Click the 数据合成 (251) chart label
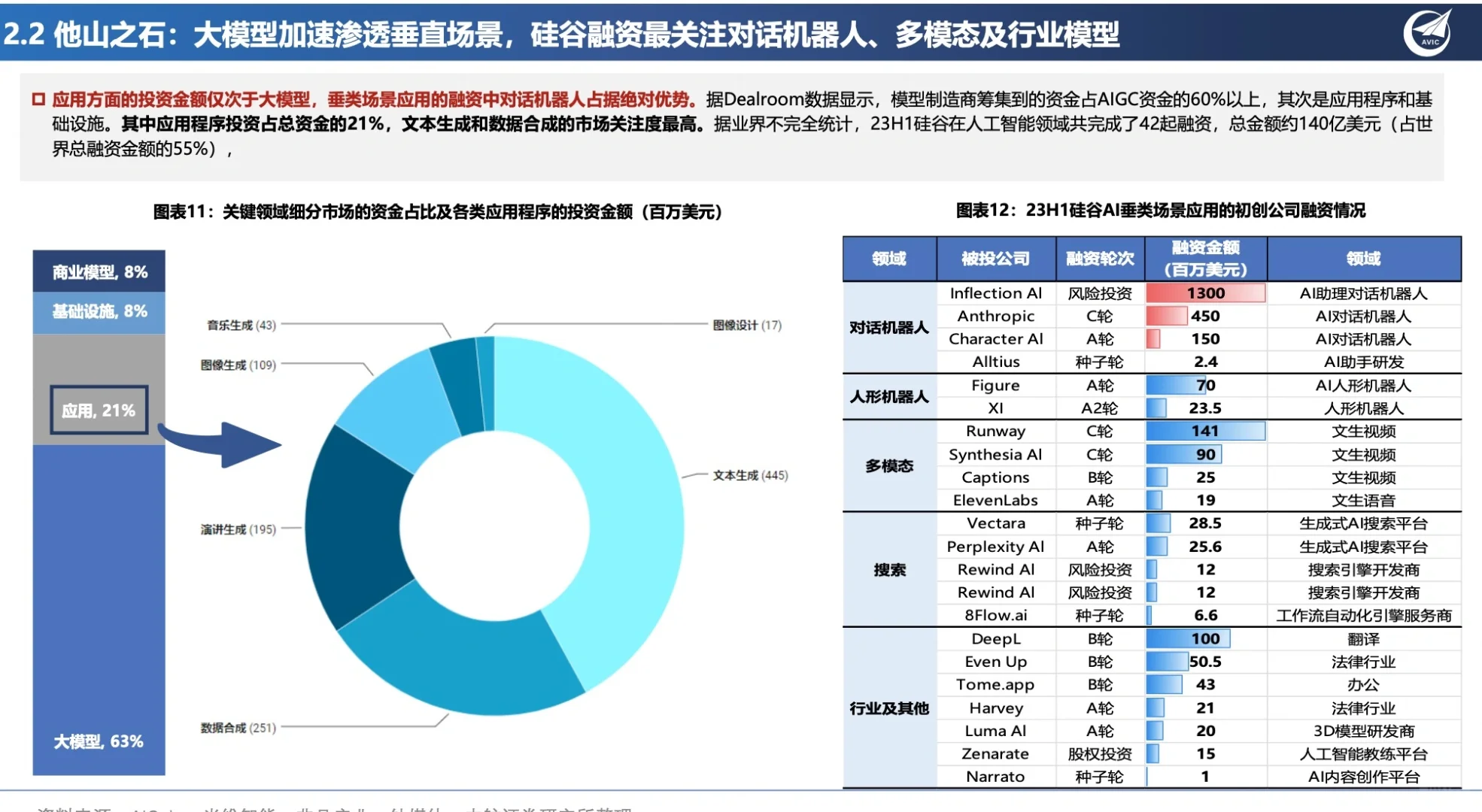This screenshot has width=1482, height=812. (238, 728)
